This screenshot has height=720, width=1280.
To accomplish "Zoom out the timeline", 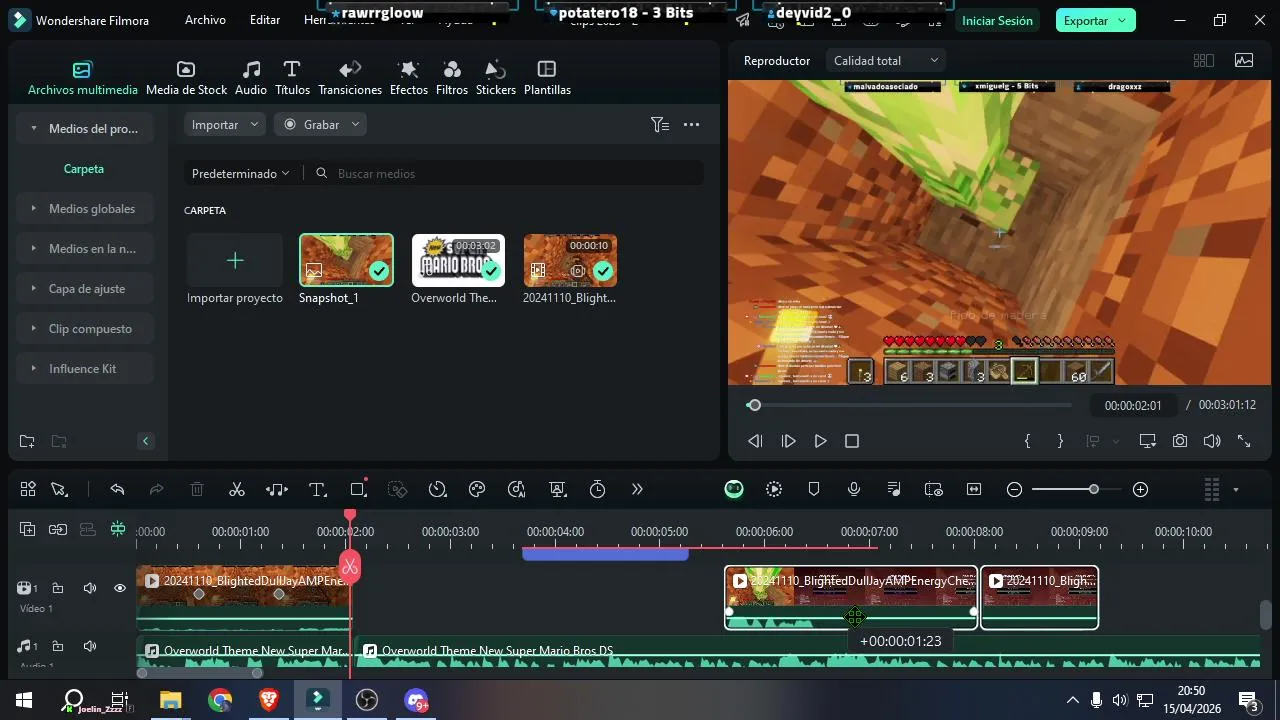I will point(1014,489).
